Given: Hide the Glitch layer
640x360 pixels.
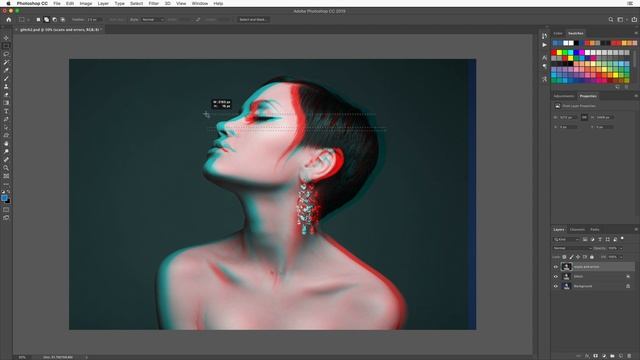Looking at the screenshot, I should point(556,277).
